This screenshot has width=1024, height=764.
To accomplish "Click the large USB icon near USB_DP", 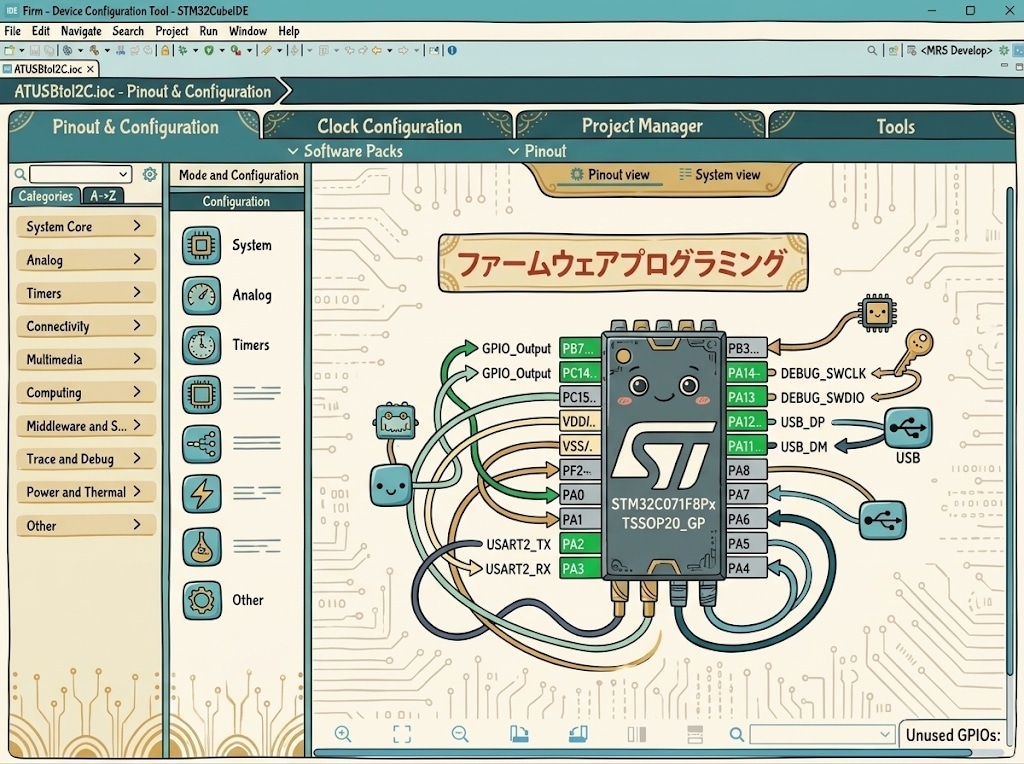I will coord(908,428).
